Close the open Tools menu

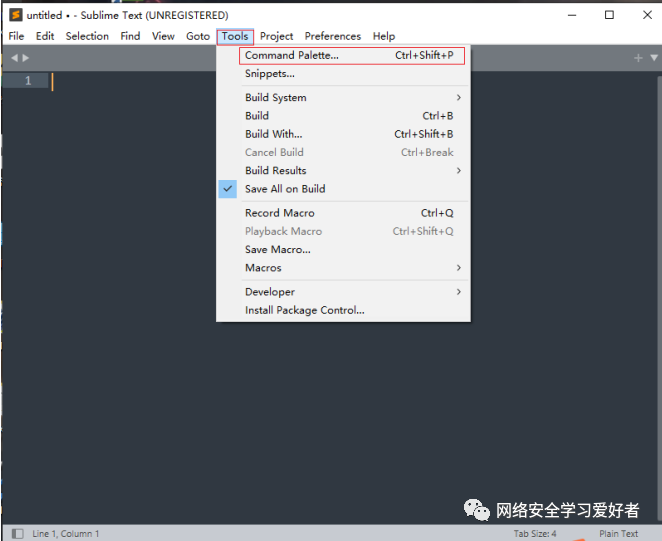coord(235,36)
